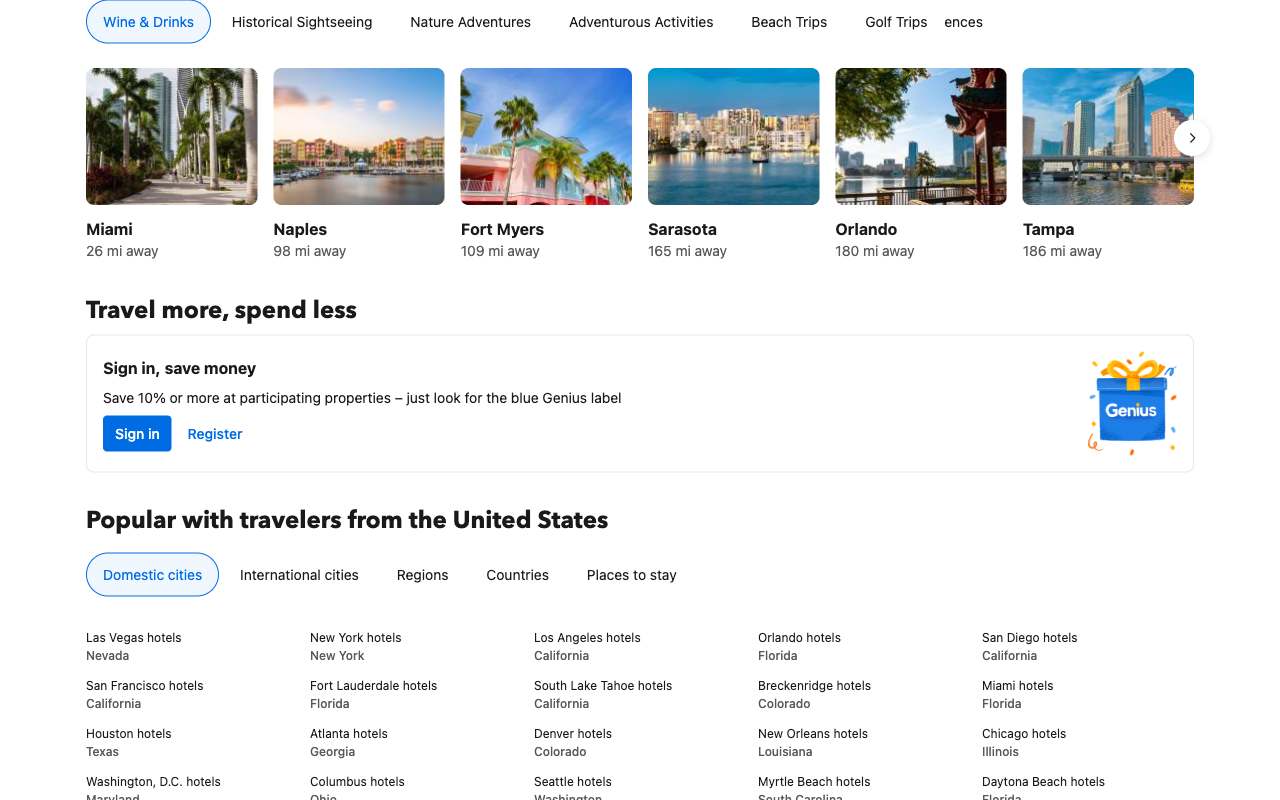
Task: Open the Fort Myers destination photo
Action: (546, 136)
